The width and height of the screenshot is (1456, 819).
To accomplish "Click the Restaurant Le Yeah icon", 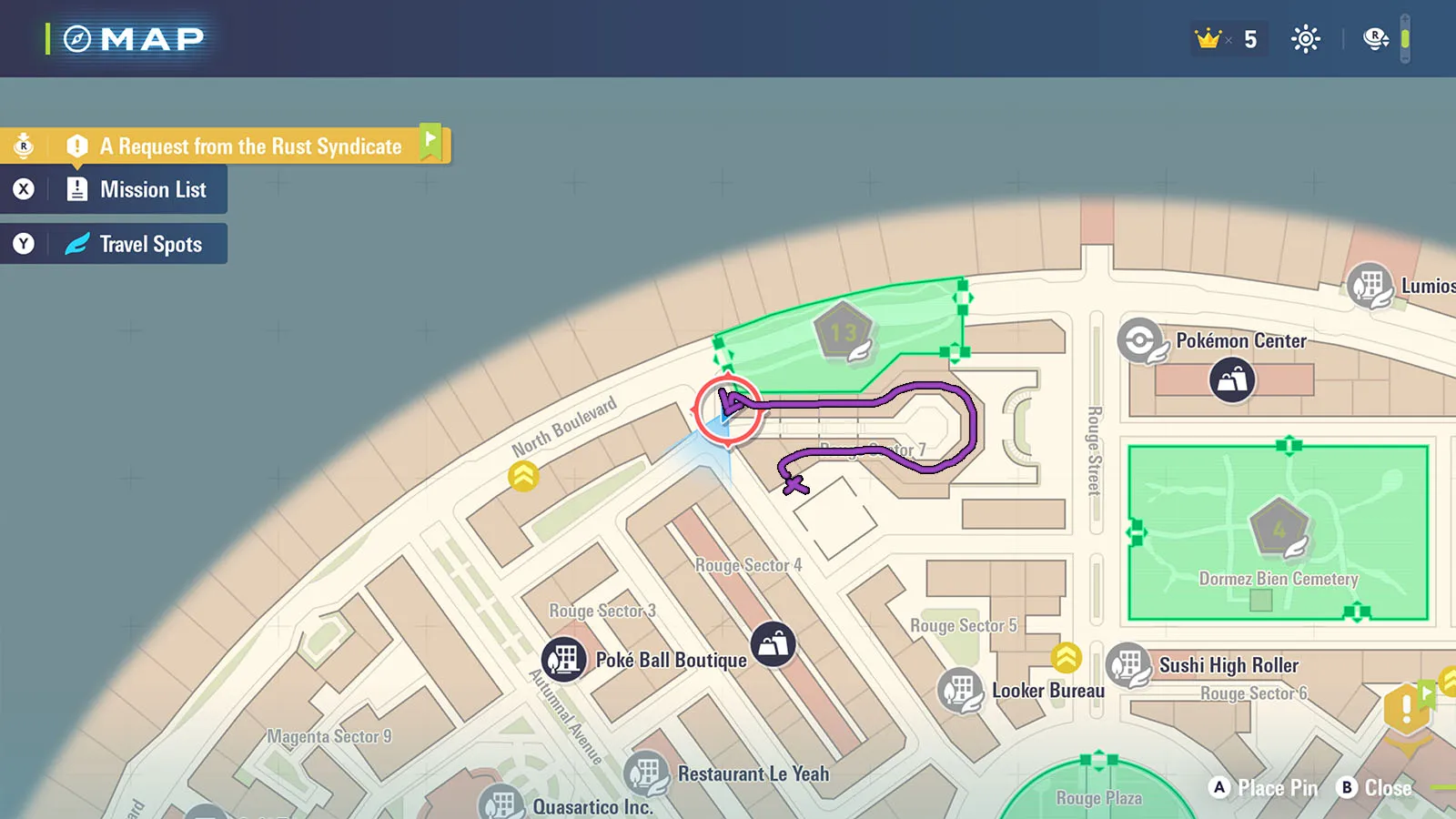I will coord(646,773).
